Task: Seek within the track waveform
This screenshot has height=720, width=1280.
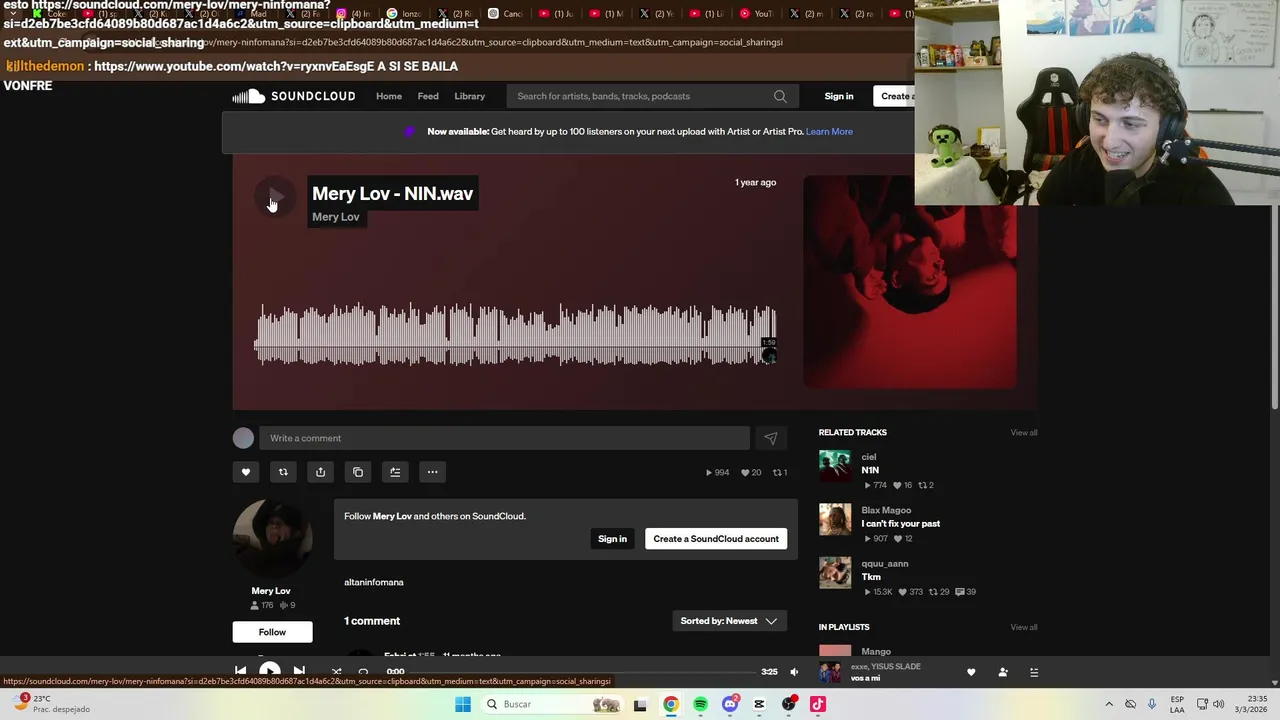Action: point(515,335)
